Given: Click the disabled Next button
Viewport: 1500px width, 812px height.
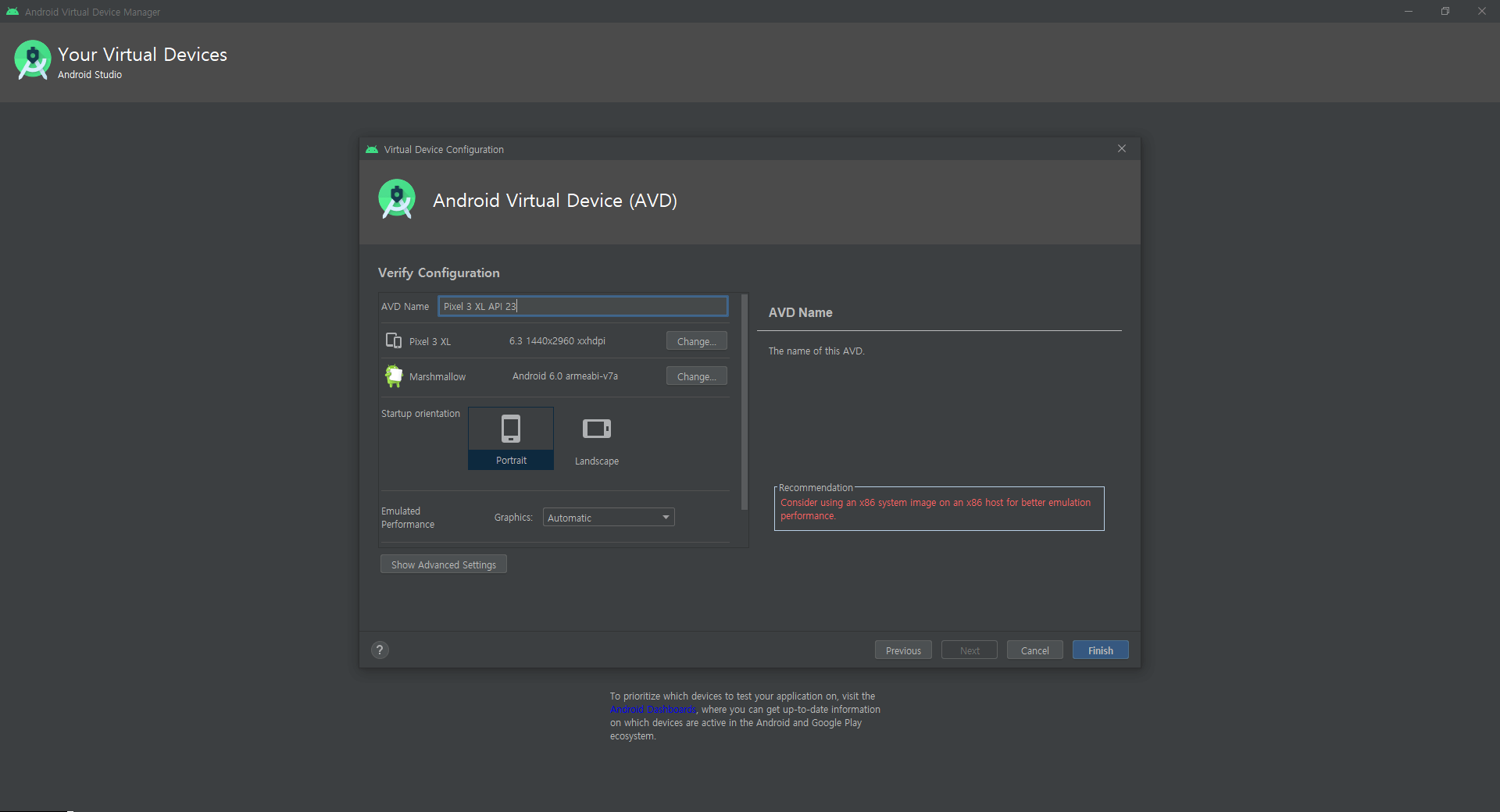Looking at the screenshot, I should pyautogui.click(x=970, y=650).
